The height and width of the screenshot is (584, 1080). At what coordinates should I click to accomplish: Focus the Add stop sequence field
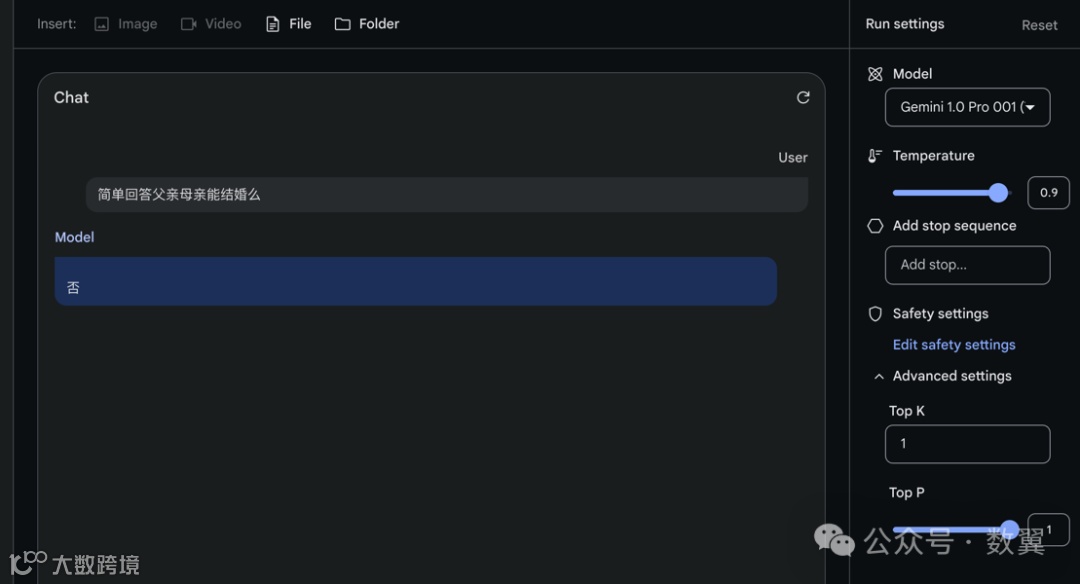tap(967, 265)
